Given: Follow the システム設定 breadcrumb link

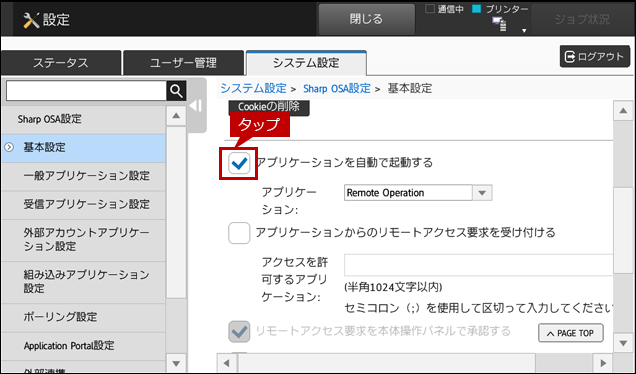Looking at the screenshot, I should tap(253, 88).
